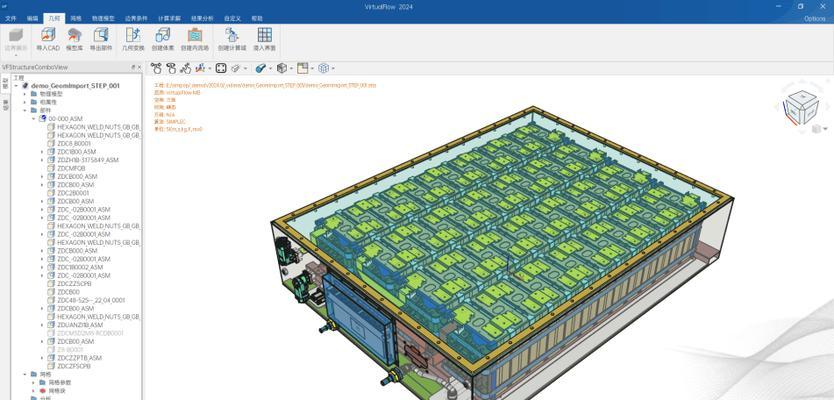Select the ZDCZZ5CPB part in the tree
The width and height of the screenshot is (834, 400).
click(x=74, y=284)
